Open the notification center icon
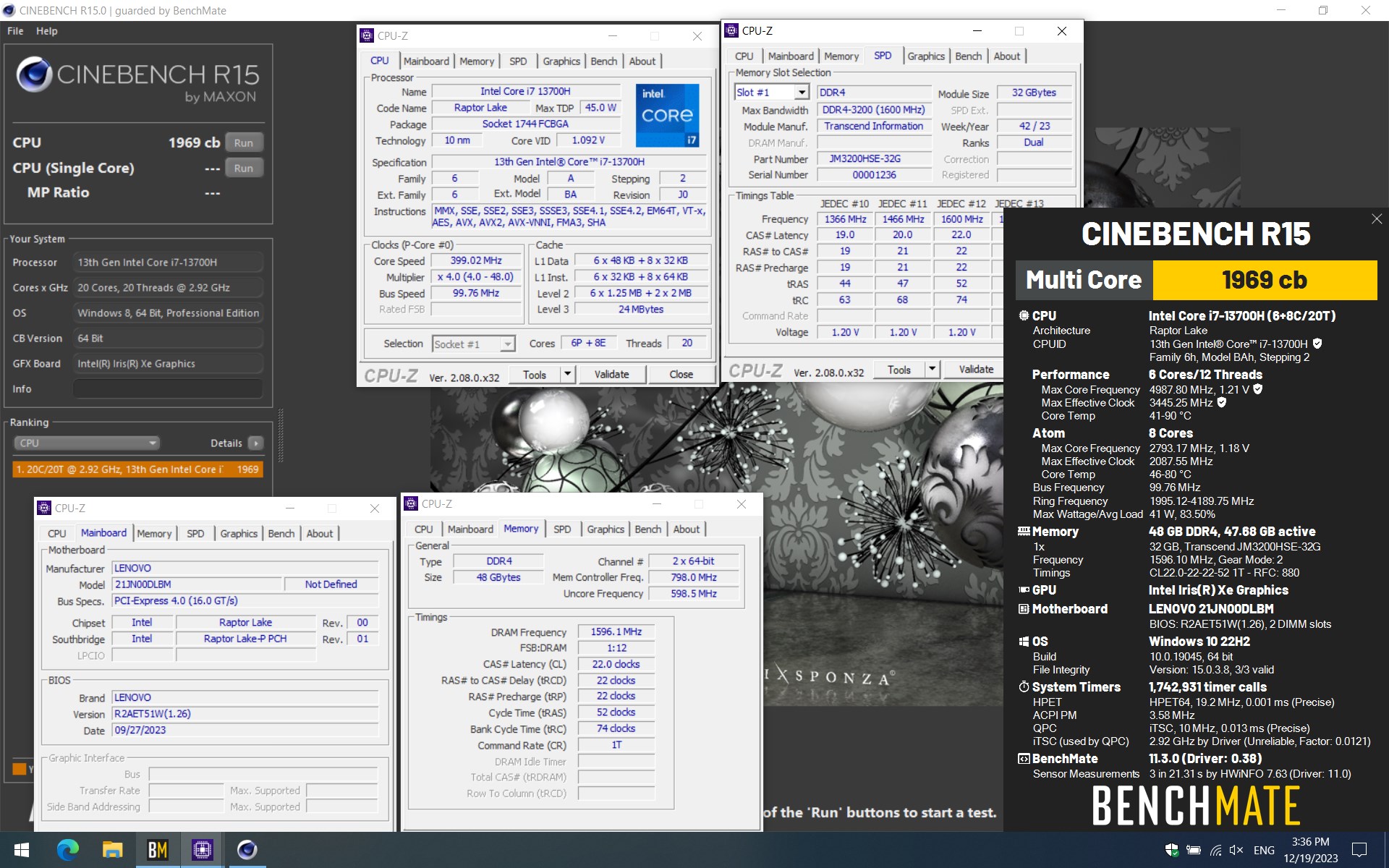 1359,850
